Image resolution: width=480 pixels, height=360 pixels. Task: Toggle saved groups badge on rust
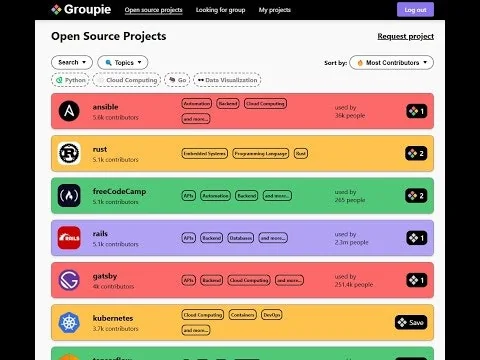[x=416, y=153]
